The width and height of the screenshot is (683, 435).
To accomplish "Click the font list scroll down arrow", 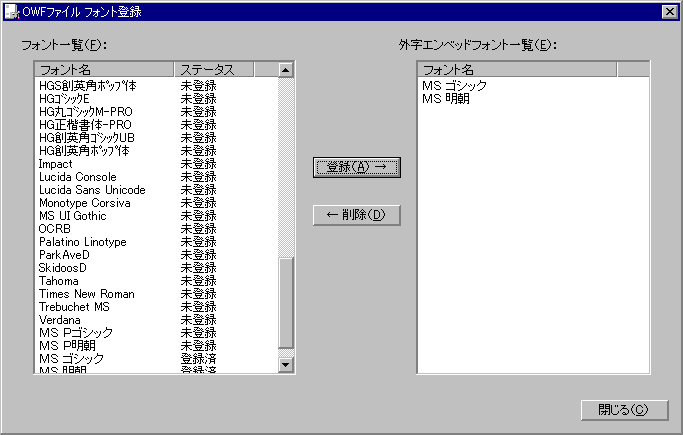I will pos(285,364).
